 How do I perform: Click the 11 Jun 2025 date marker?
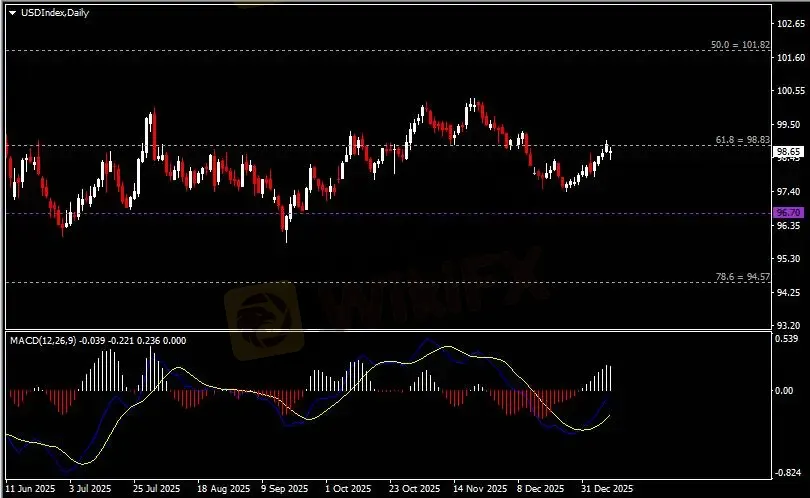tap(28, 490)
